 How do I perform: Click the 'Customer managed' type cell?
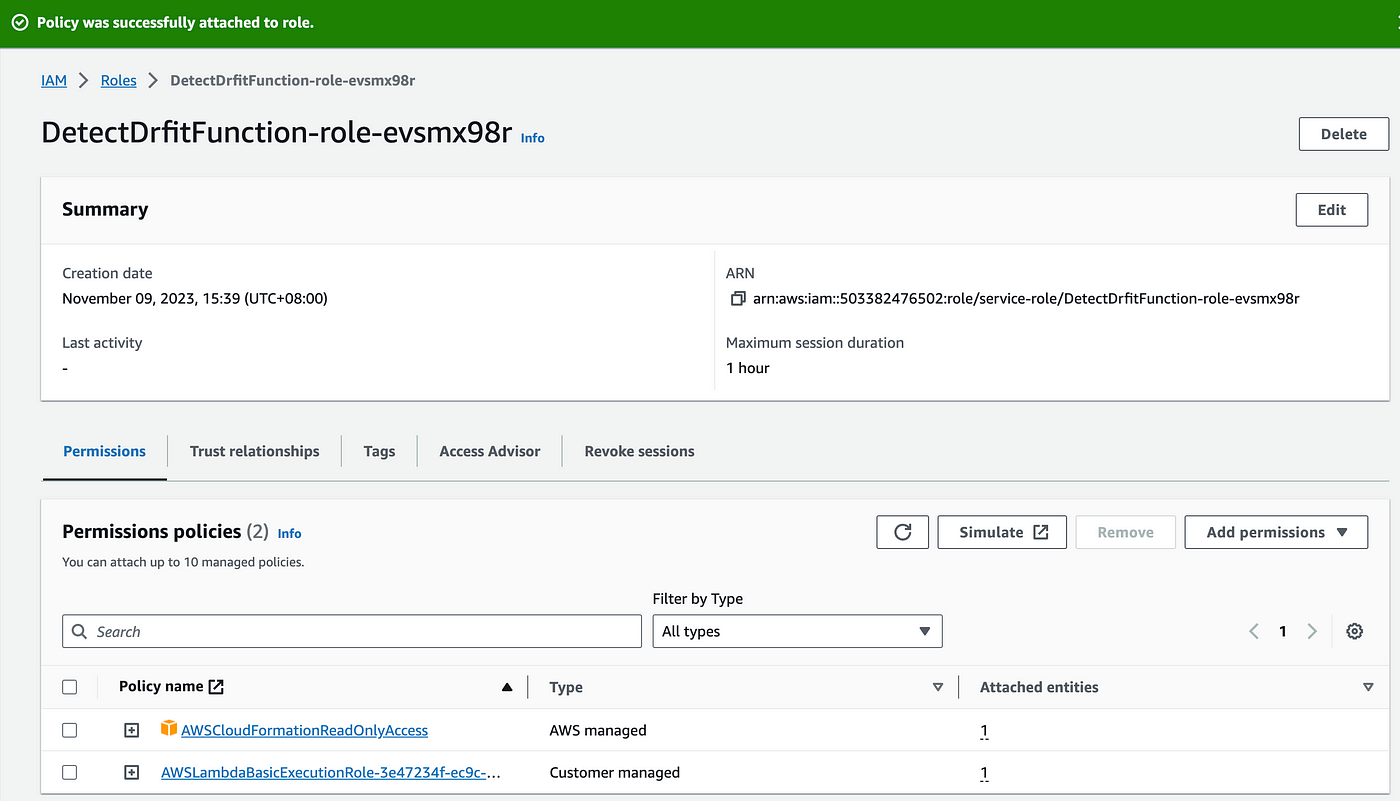pyautogui.click(x=615, y=772)
